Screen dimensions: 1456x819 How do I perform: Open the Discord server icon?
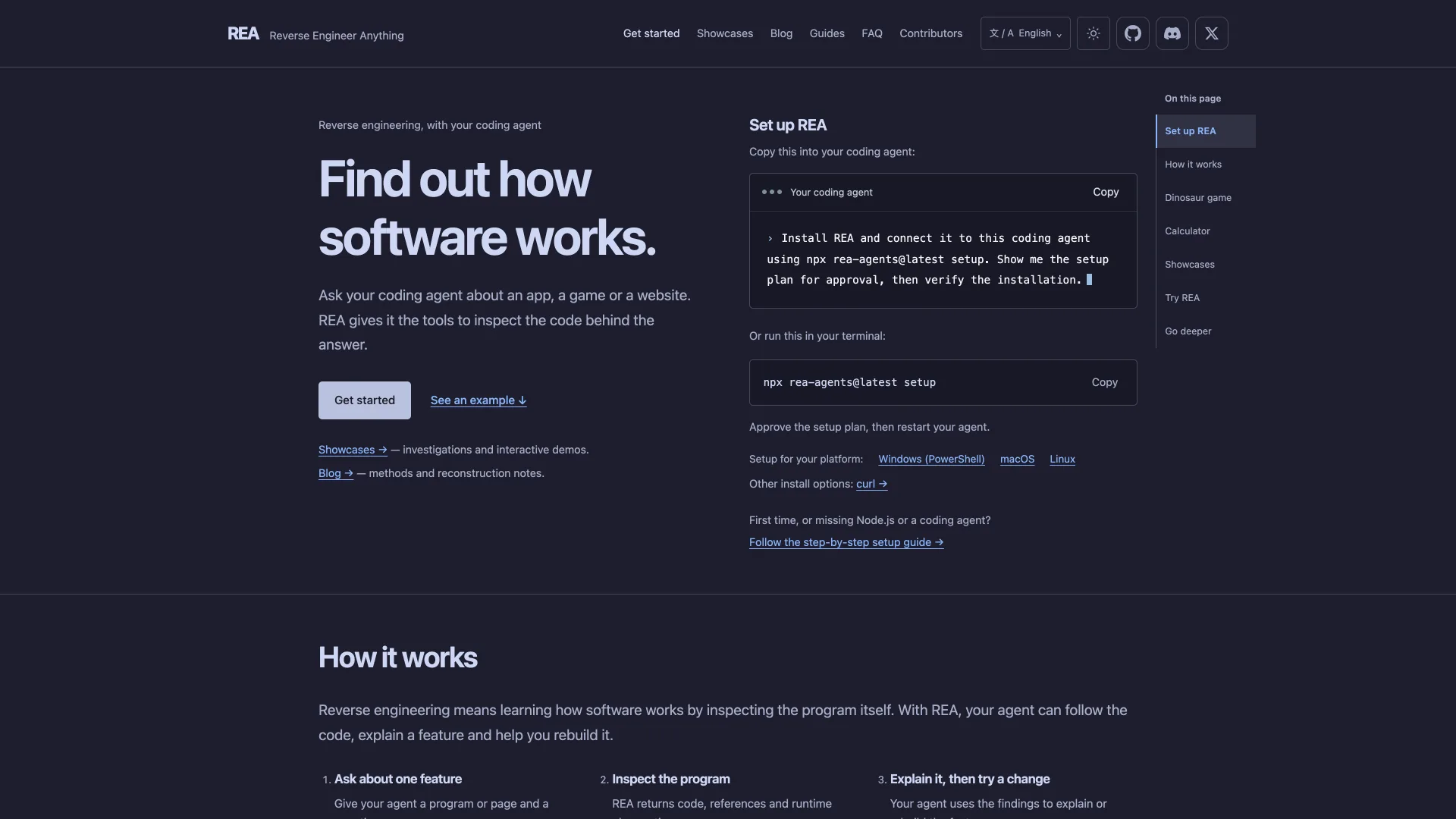coord(1172,33)
